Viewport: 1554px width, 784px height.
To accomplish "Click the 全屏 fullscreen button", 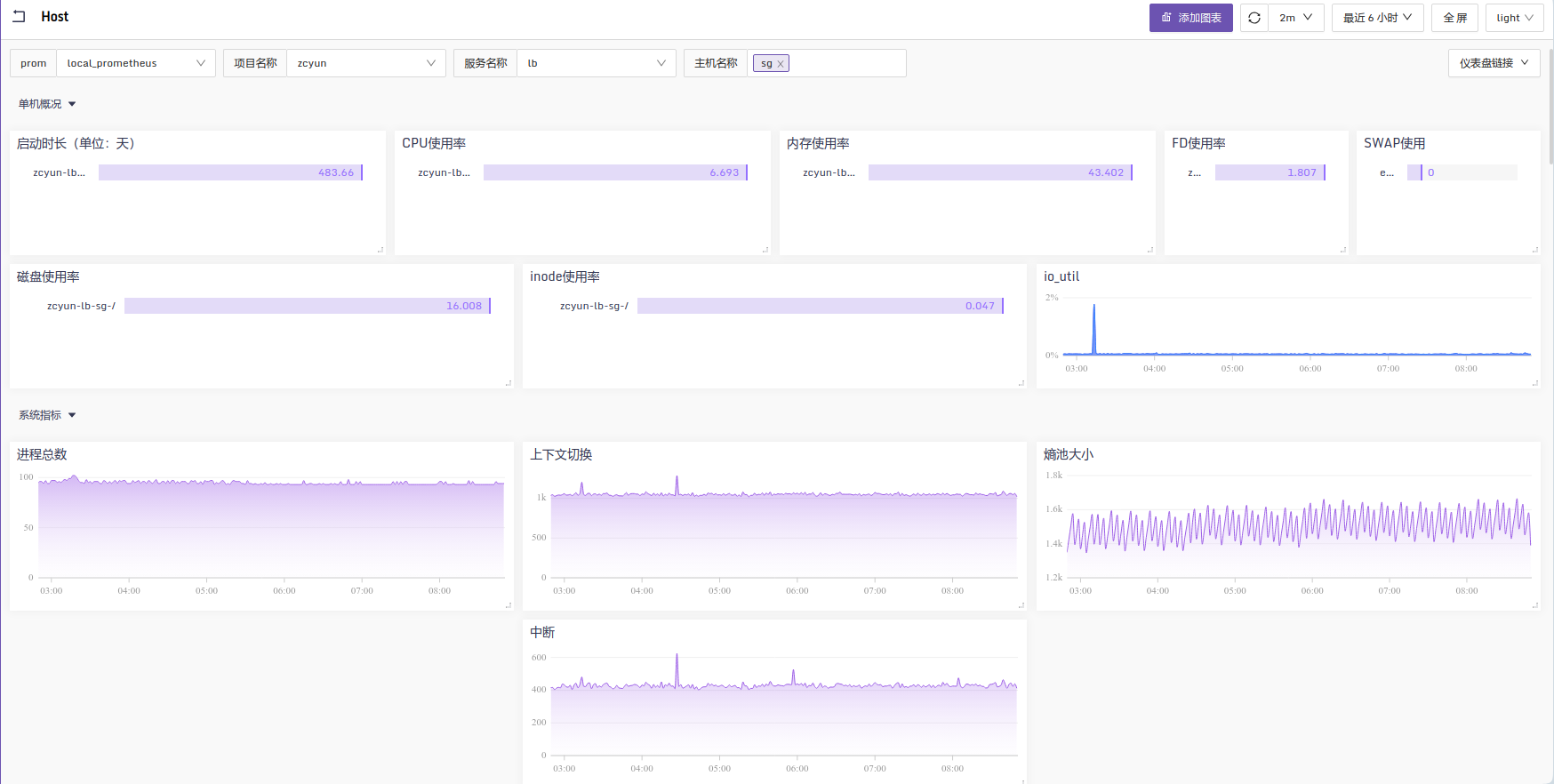I will click(1454, 18).
